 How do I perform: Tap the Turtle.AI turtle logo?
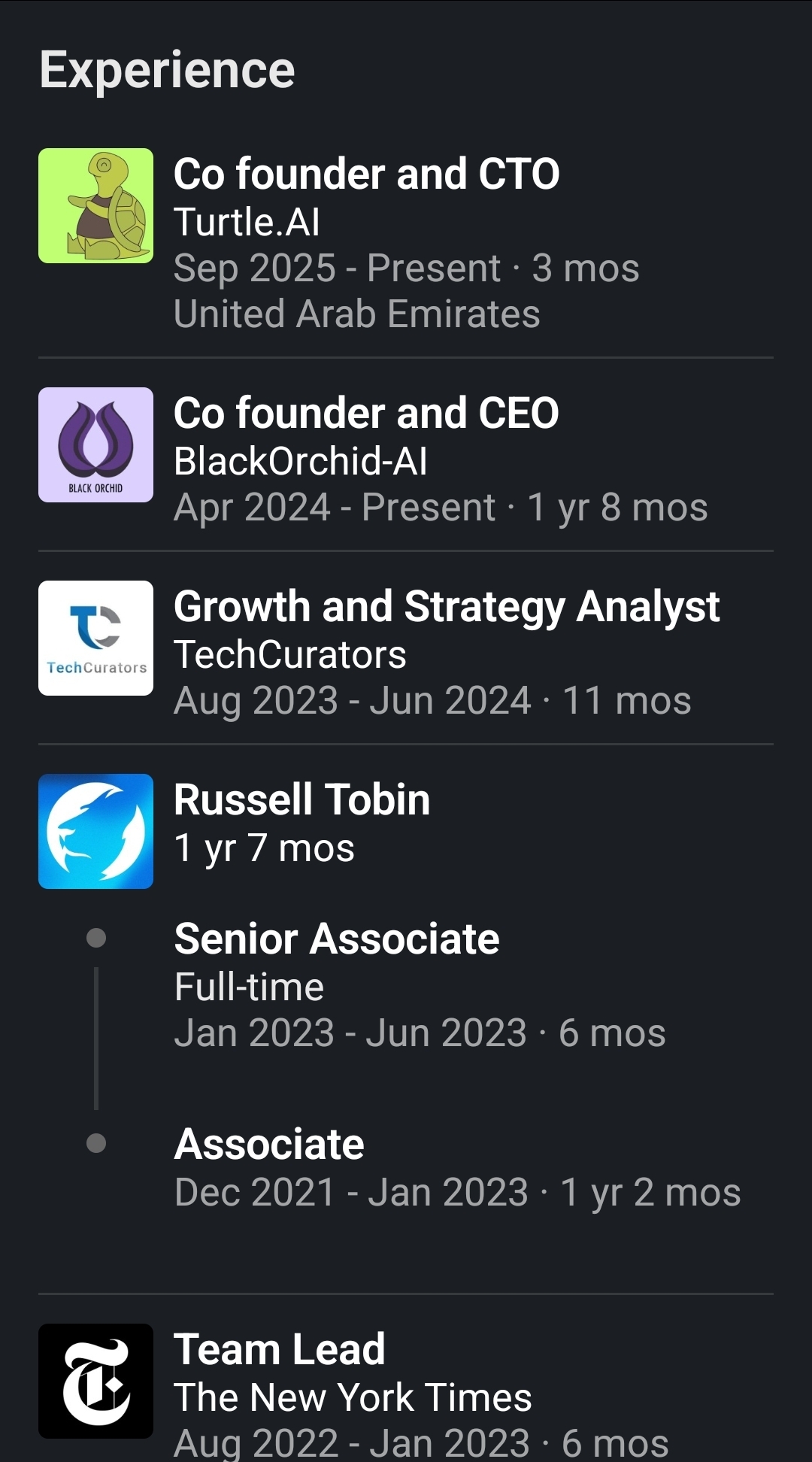[x=95, y=205]
